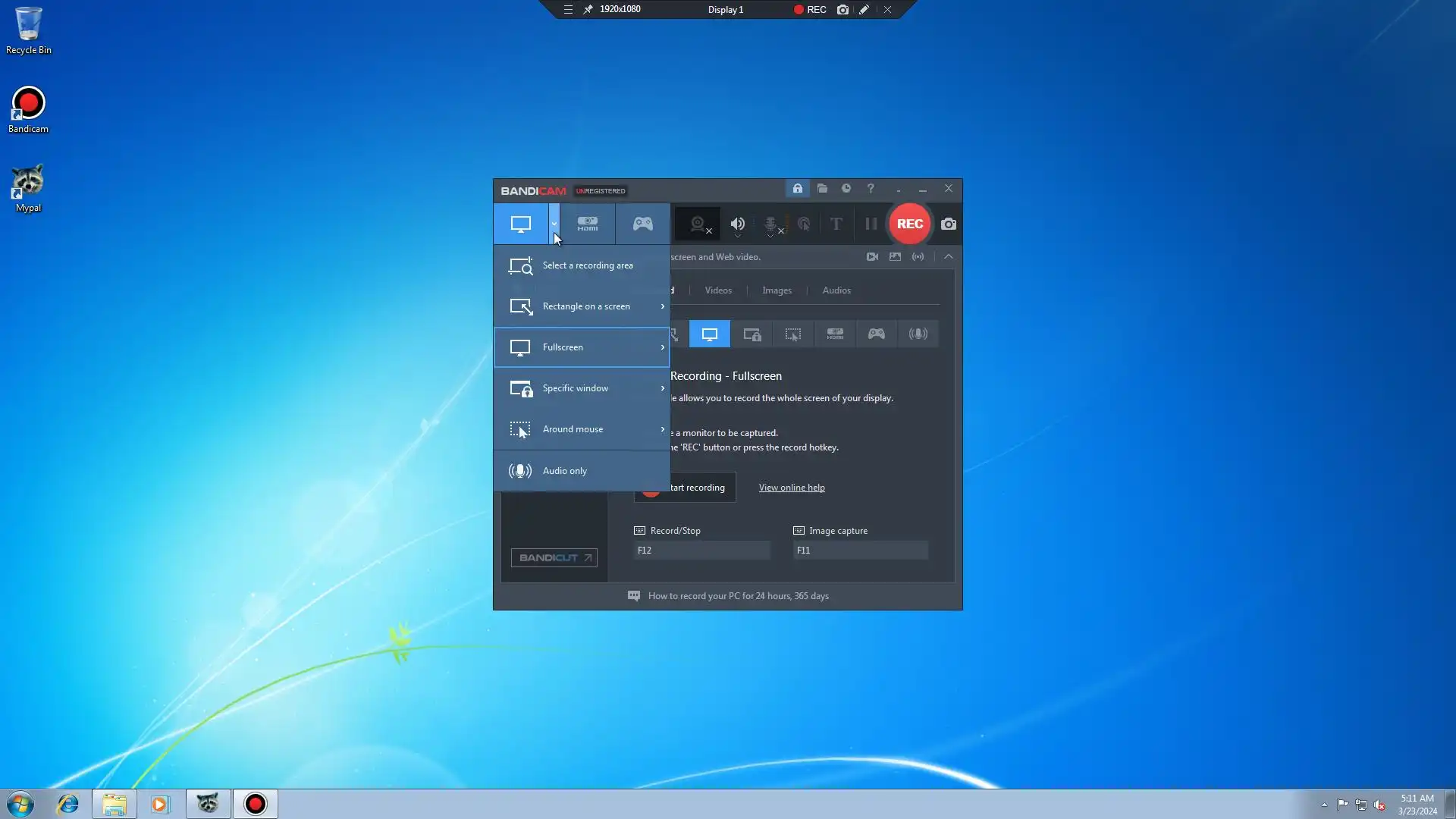Expand Rectangle on a screen submenu
This screenshot has height=819, width=1456.
coord(662,306)
